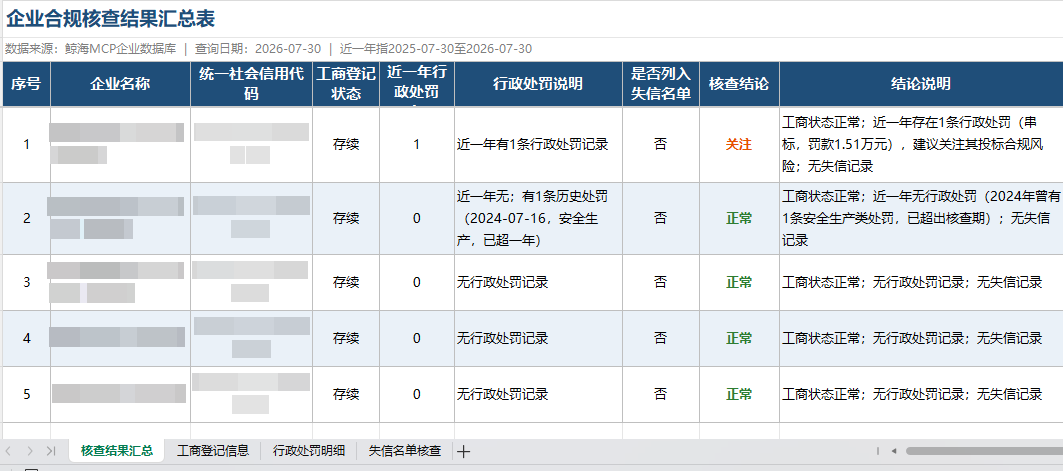Image resolution: width=1063 pixels, height=471 pixels.
Task: Click the horizontal scrollbar's left arrow
Action: [x=894, y=451]
